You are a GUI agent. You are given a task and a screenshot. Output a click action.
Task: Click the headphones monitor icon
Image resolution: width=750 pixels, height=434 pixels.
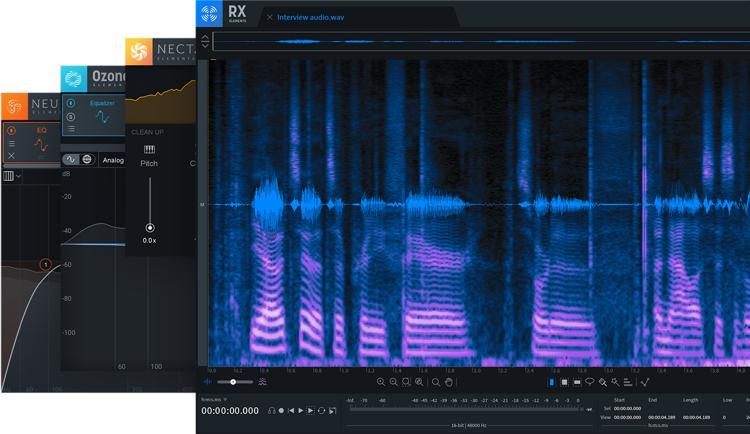(272, 410)
